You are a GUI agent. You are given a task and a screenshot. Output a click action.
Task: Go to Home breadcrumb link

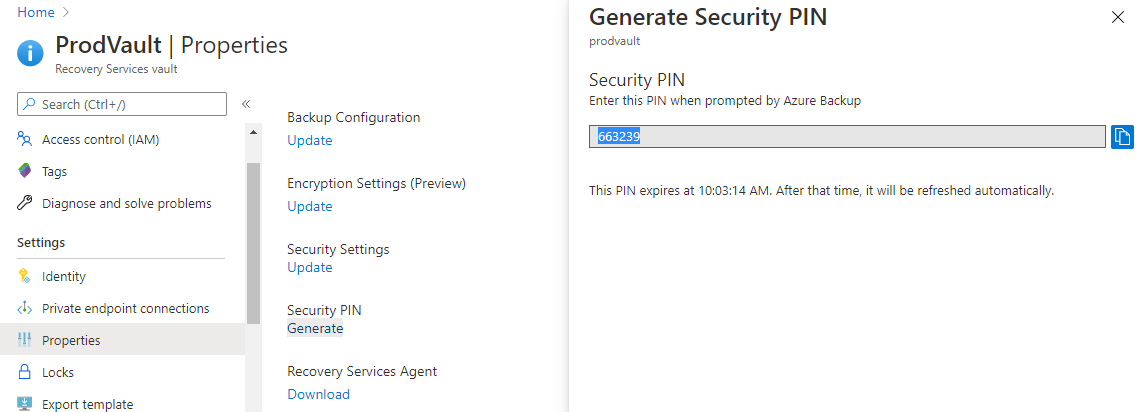pyautogui.click(x=36, y=12)
